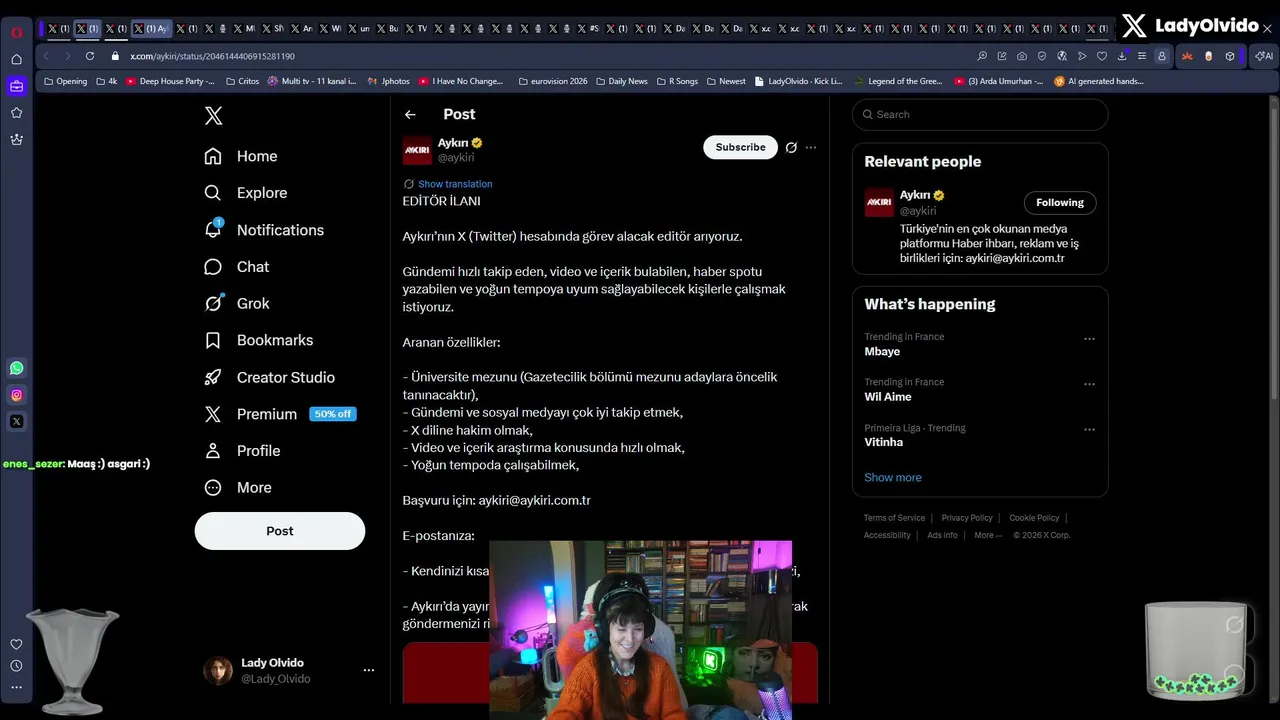Open Home in the X navigation

[x=241, y=156]
